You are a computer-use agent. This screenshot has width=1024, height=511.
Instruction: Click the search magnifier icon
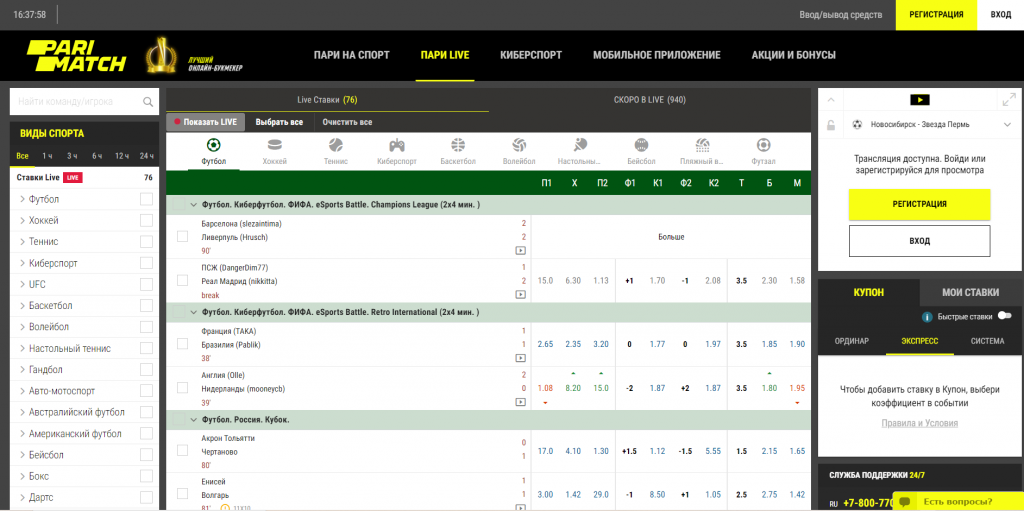click(148, 102)
